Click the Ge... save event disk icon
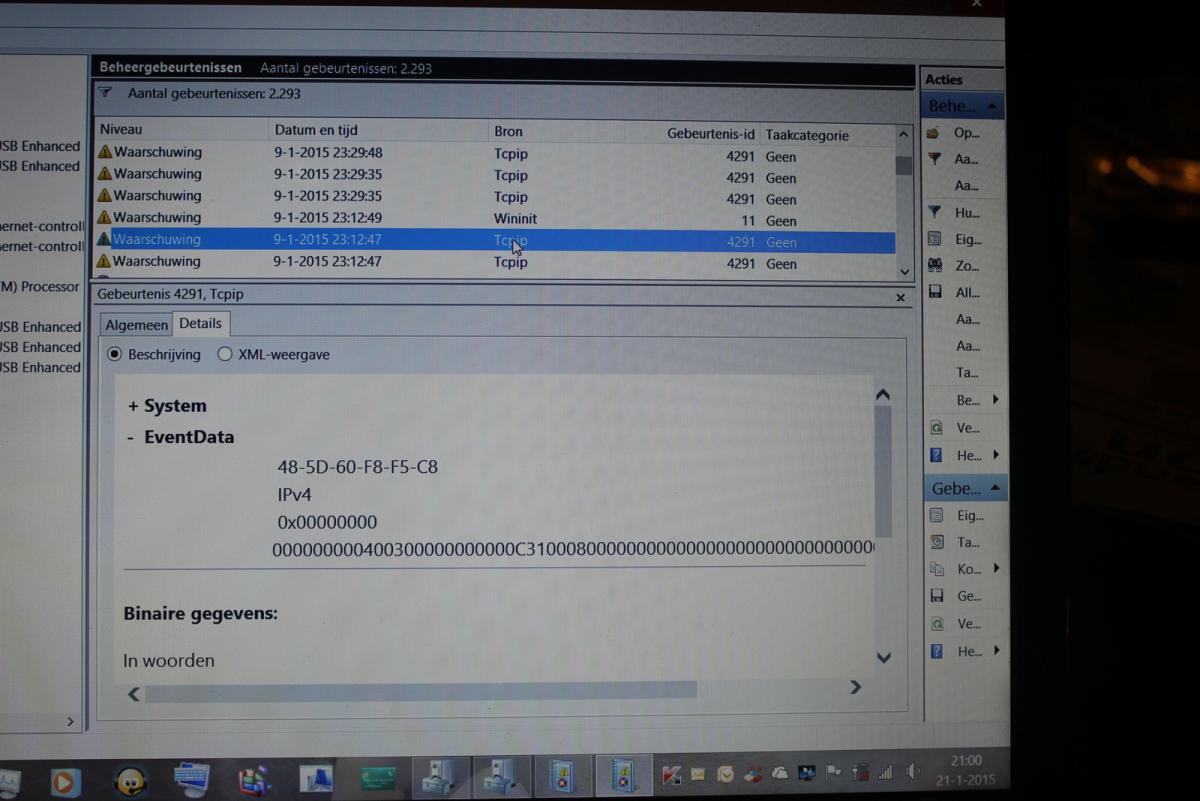 pyautogui.click(x=936, y=596)
